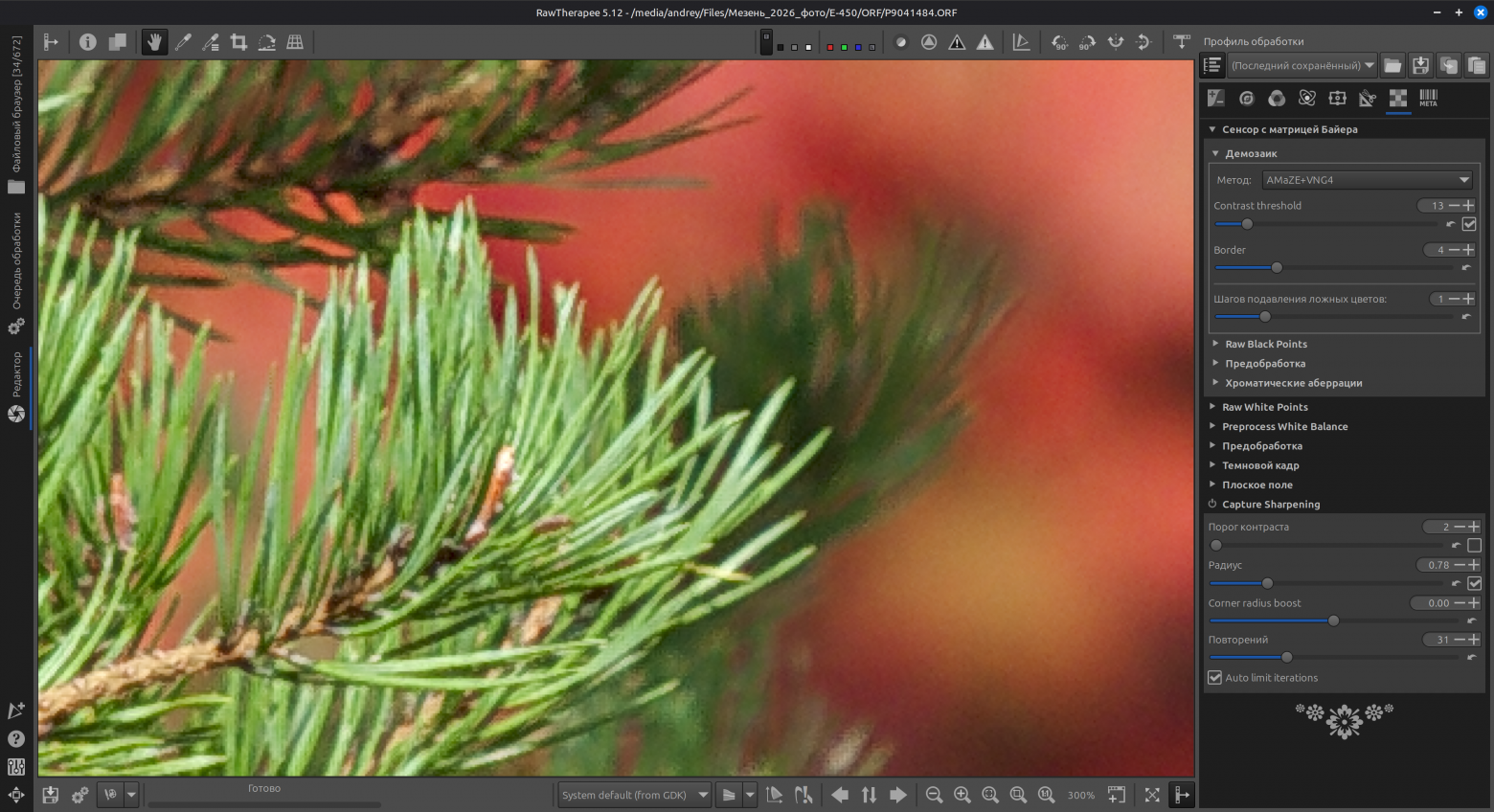Screen dimensions: 1494x812
Task: Toggle auto checkbox for Радиус
Action: pyautogui.click(x=1474, y=583)
